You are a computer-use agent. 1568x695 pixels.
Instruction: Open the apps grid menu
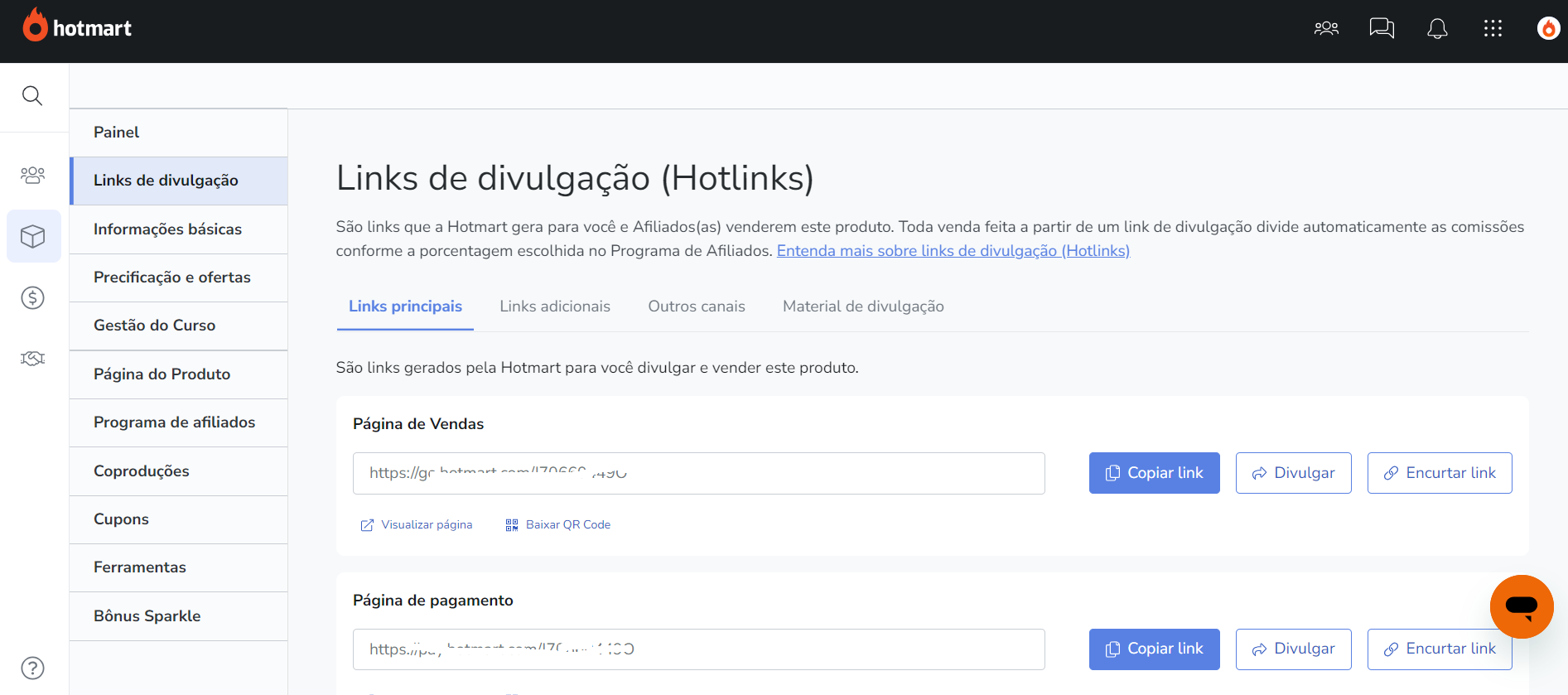click(x=1493, y=28)
